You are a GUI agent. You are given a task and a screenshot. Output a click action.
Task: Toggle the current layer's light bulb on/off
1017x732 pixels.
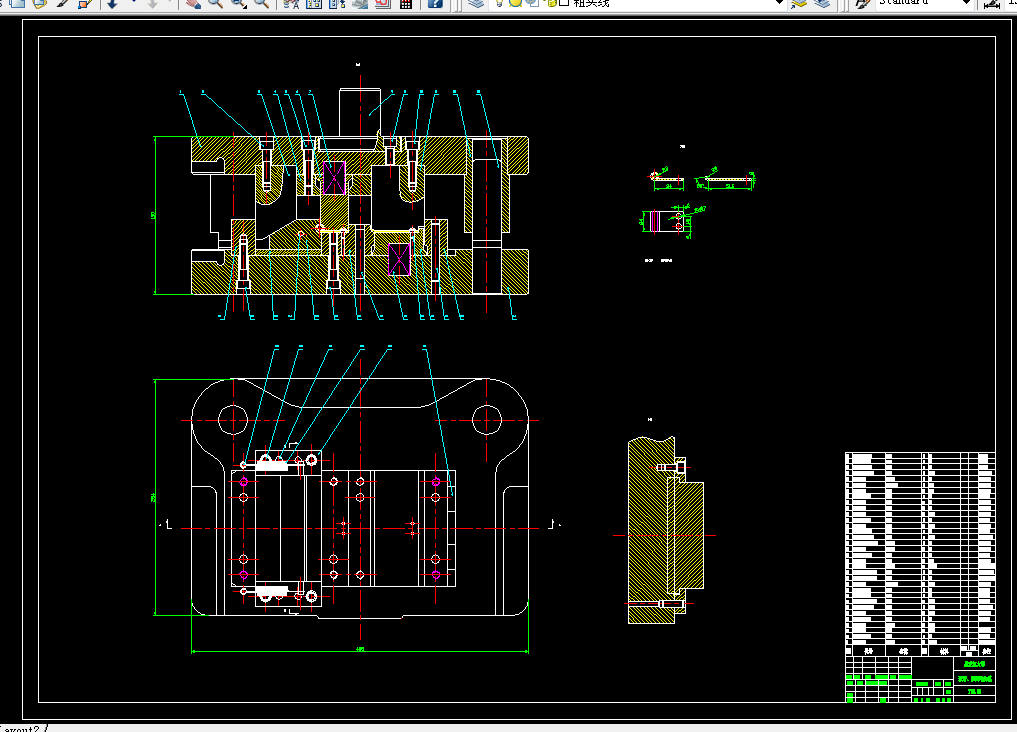(x=499, y=3)
